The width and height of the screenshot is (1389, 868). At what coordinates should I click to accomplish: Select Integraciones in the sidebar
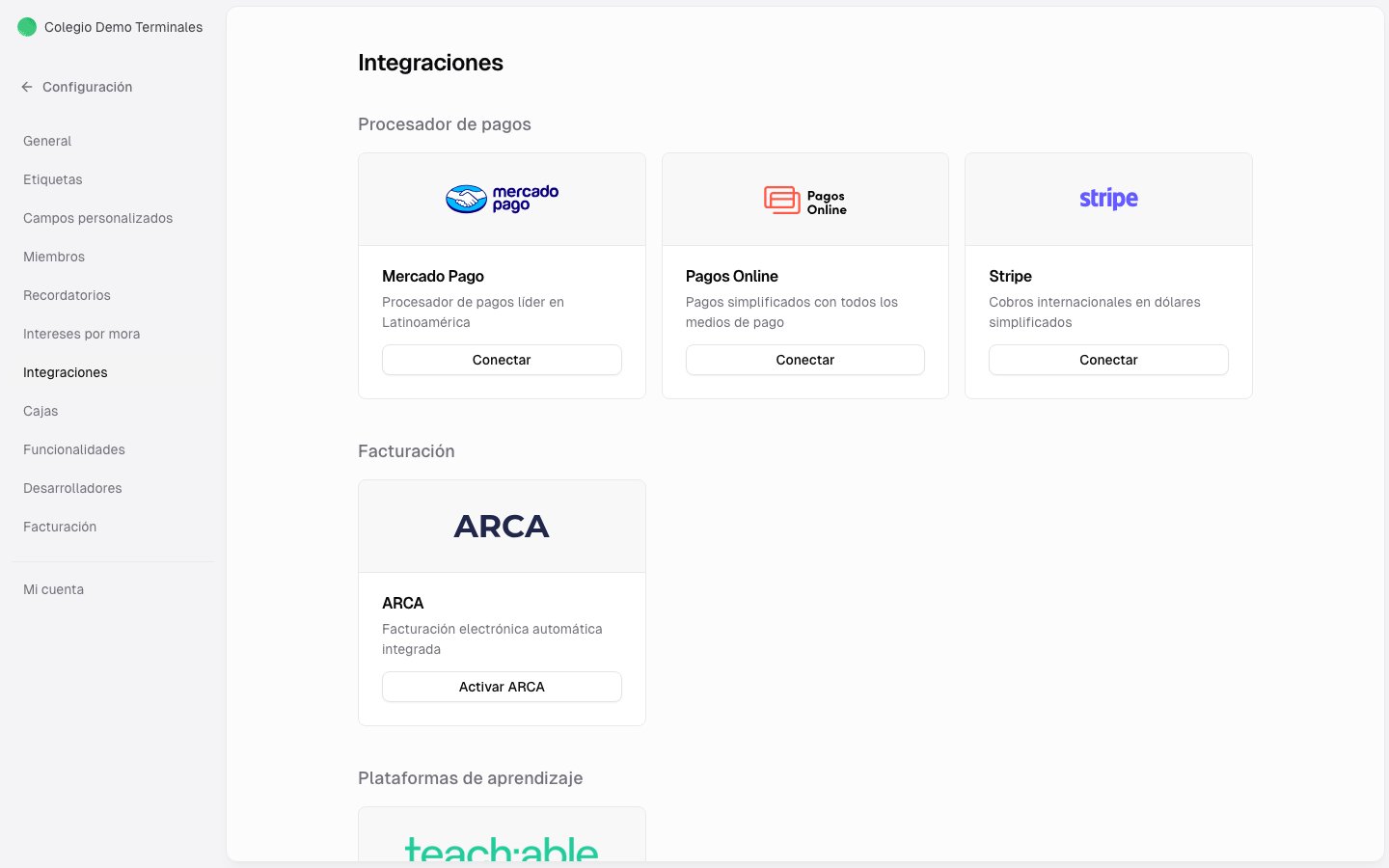point(66,372)
